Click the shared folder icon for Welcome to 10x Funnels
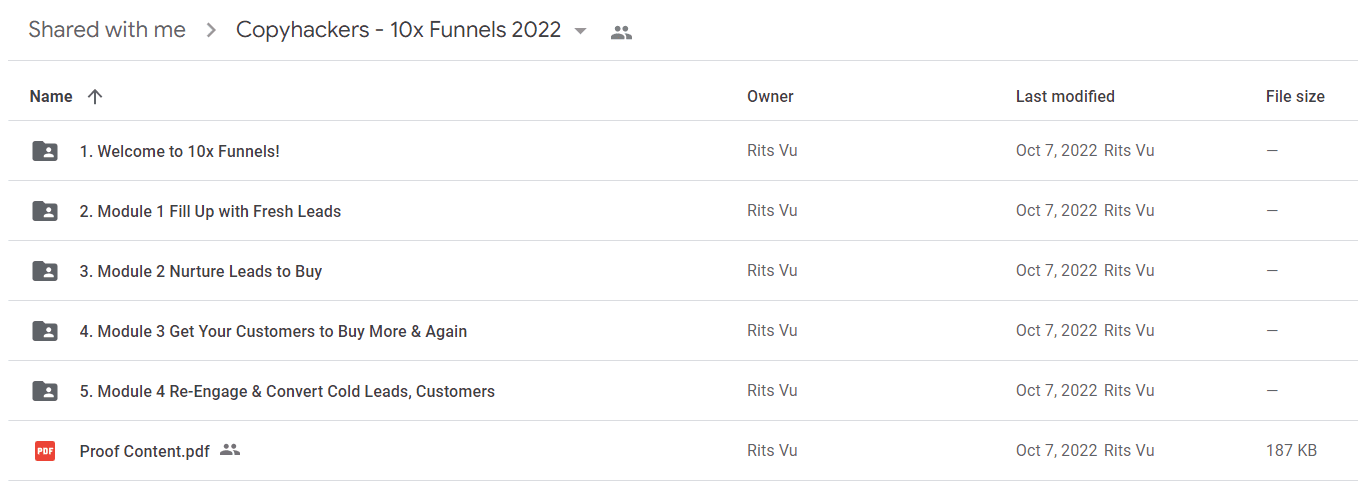 45,151
